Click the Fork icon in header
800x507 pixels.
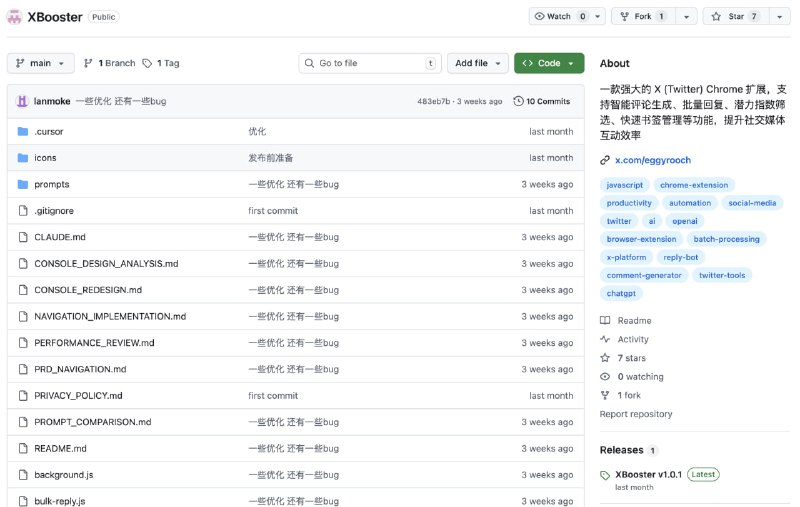coord(624,16)
